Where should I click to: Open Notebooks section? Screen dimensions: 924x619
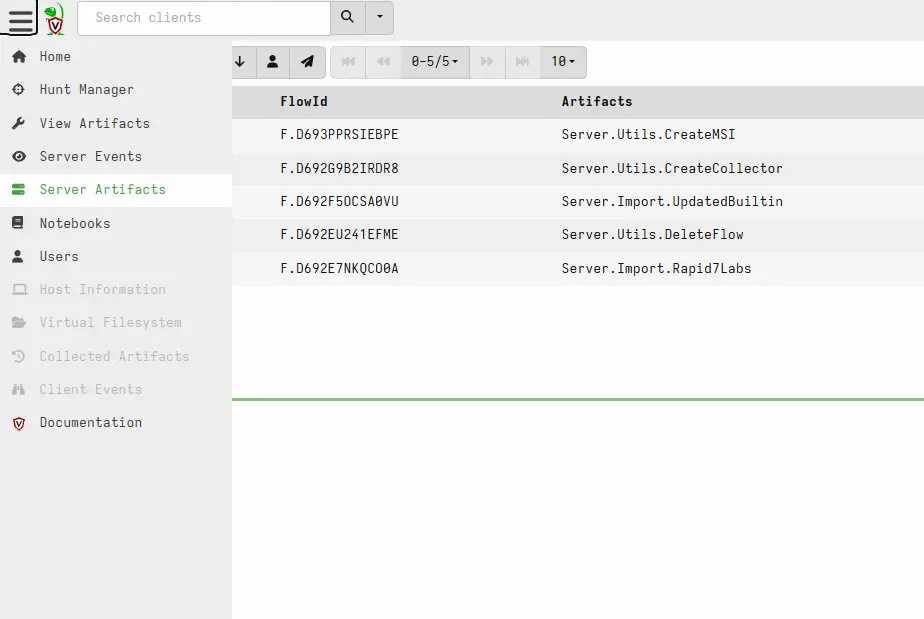pos(116,223)
